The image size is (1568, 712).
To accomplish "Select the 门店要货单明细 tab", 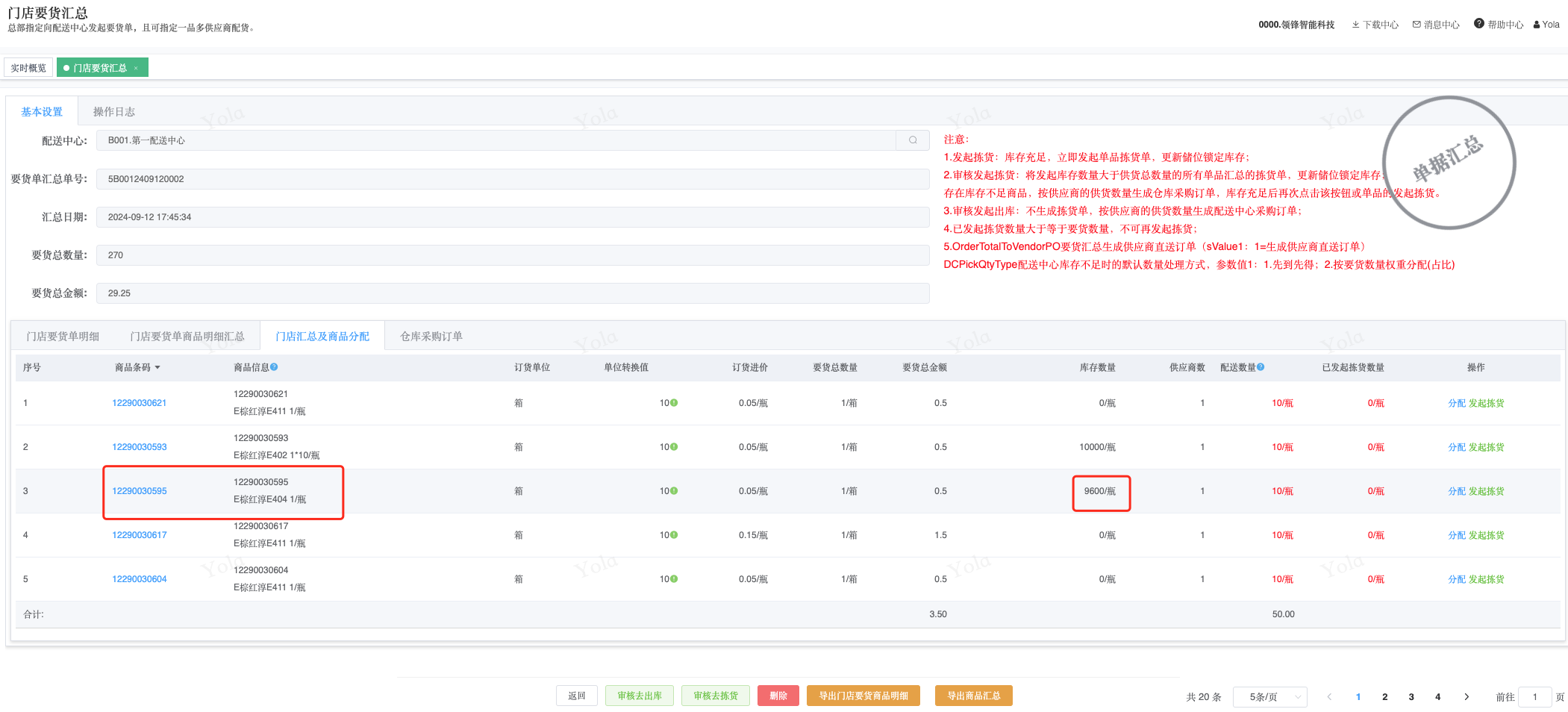I will click(63, 337).
